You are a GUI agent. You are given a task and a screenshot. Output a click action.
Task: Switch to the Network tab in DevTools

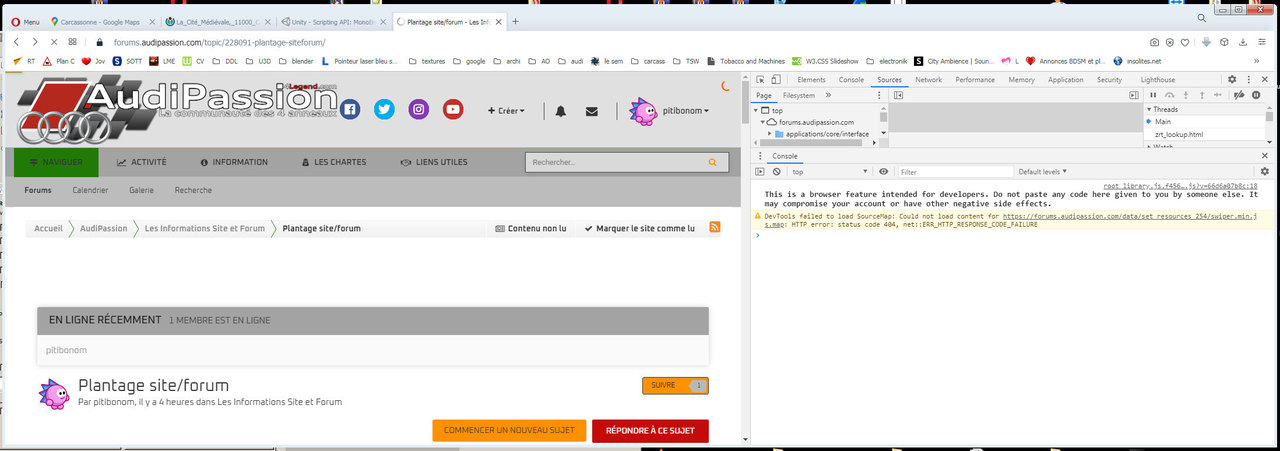928,80
